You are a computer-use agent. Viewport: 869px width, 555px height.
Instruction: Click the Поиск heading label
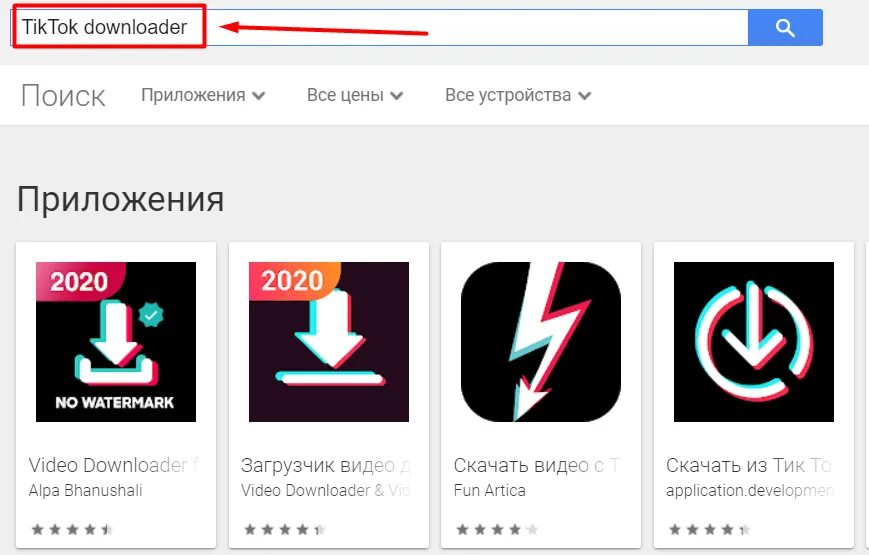click(63, 96)
